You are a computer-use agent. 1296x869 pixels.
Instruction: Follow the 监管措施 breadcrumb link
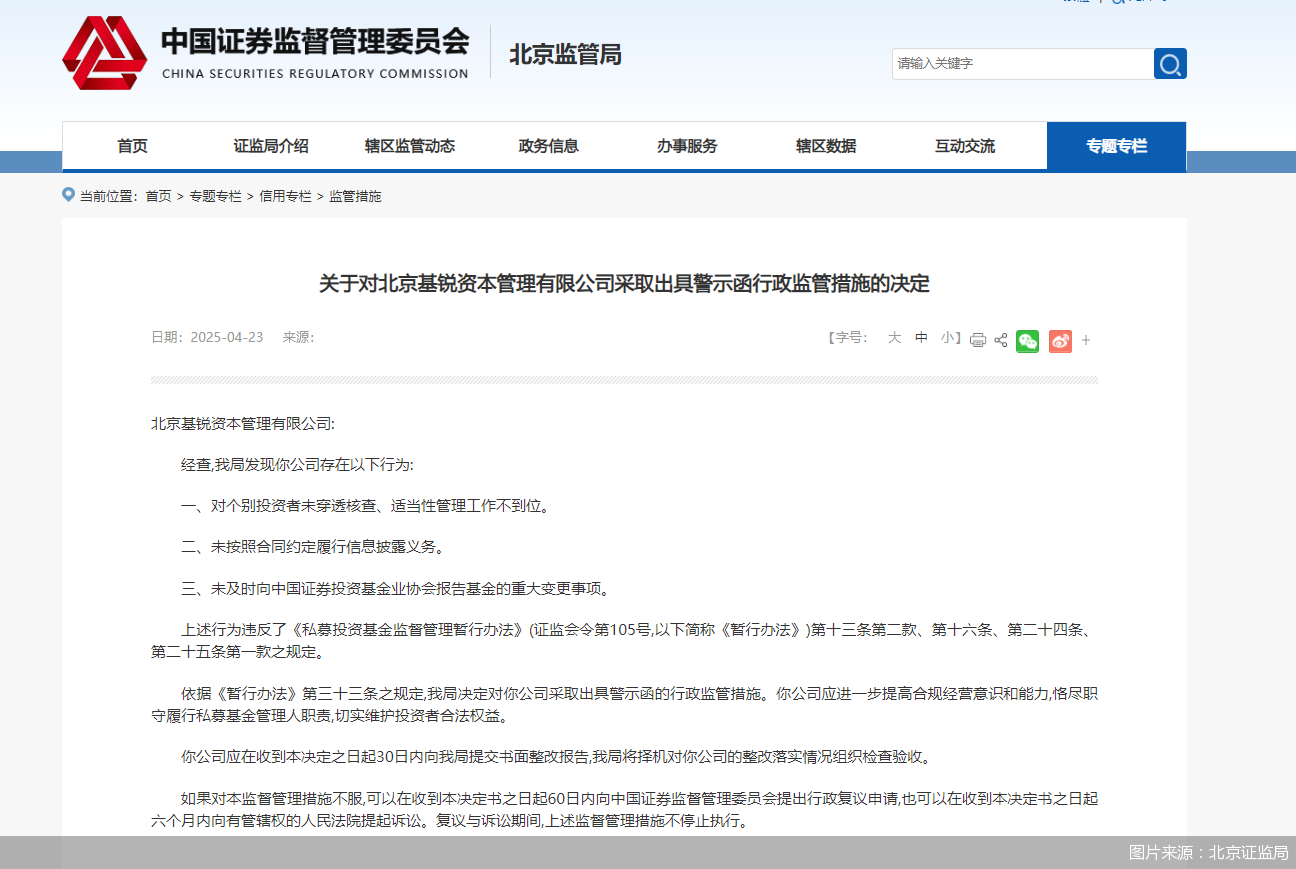point(355,196)
